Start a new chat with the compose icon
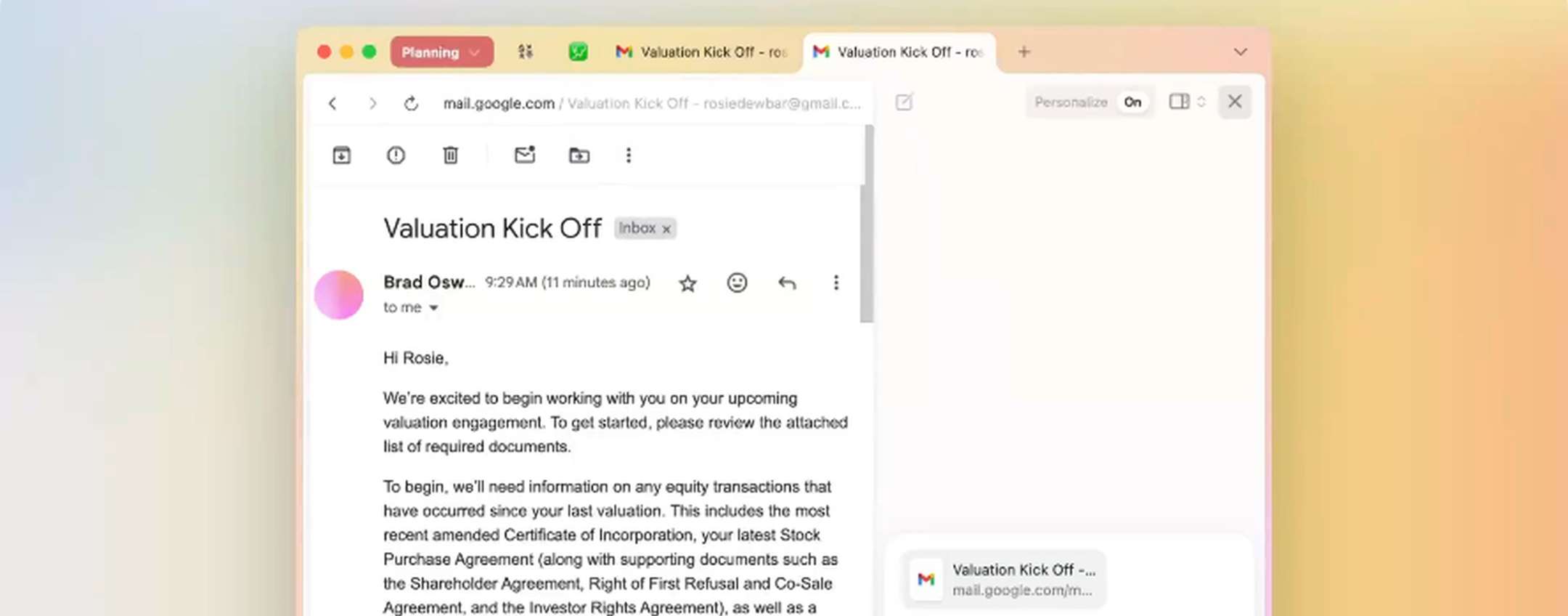This screenshot has height=616, width=1568. point(904,102)
